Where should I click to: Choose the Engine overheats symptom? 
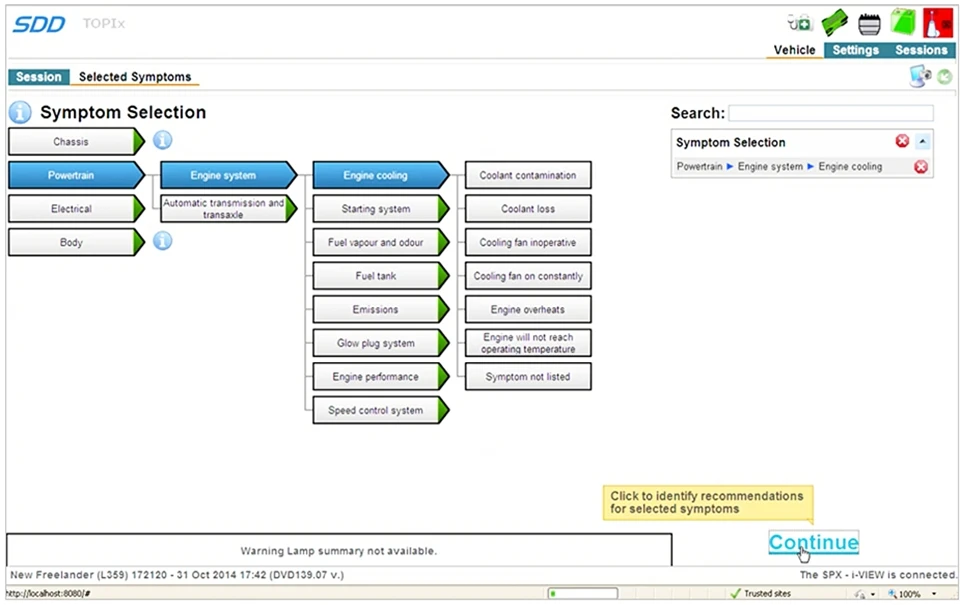(528, 310)
